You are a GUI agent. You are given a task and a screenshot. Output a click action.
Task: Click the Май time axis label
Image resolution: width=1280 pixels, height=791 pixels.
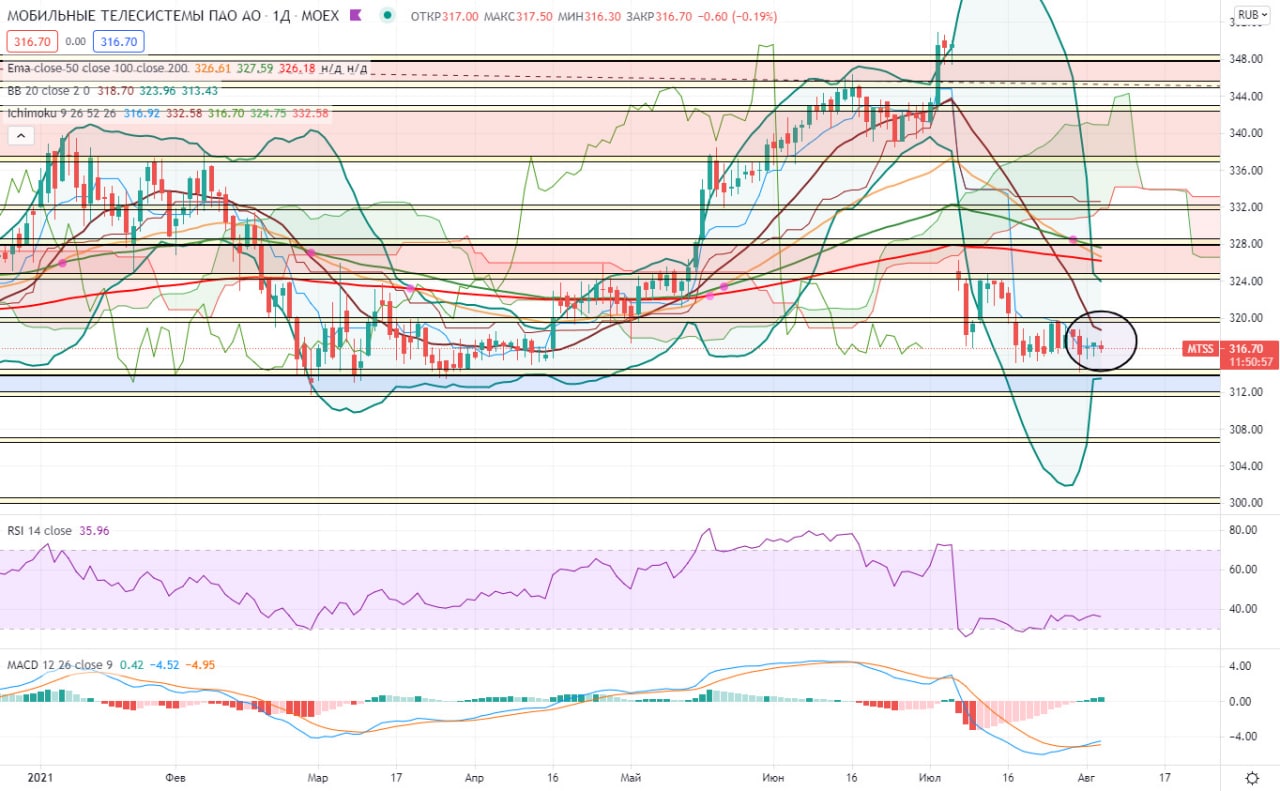(x=630, y=777)
